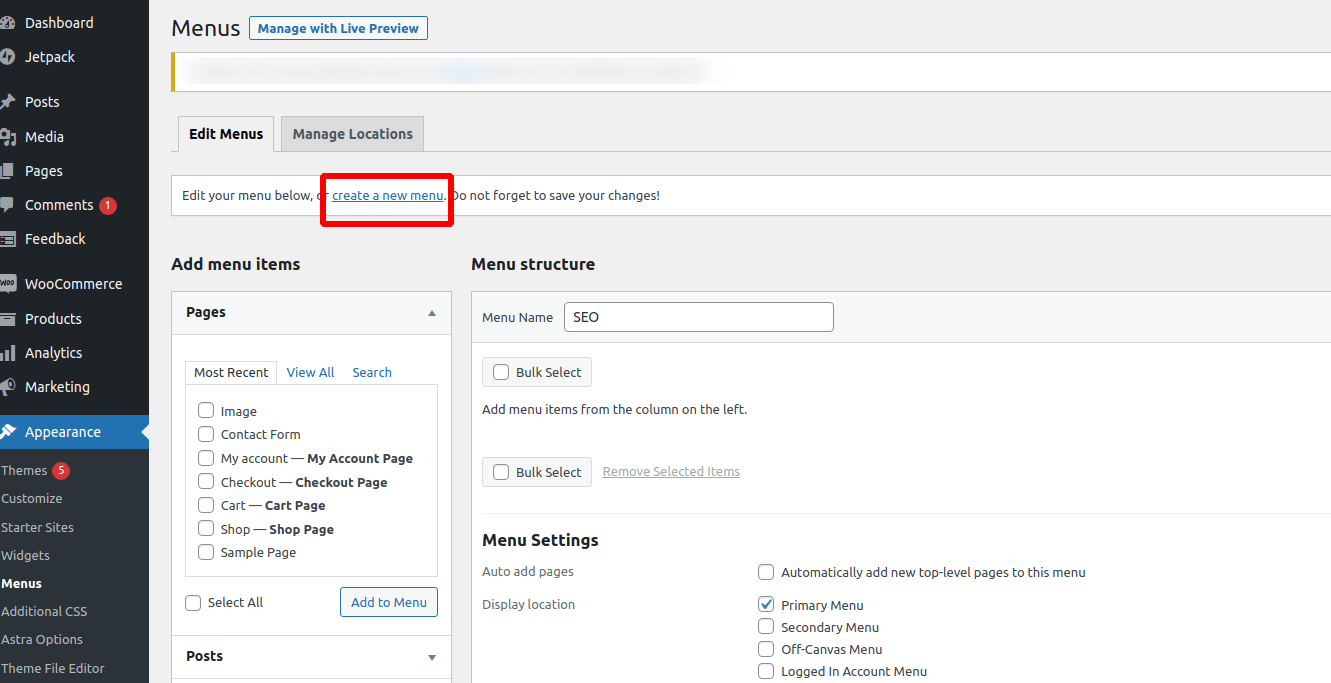Open WooCommerce in the sidebar
Image resolution: width=1331 pixels, height=683 pixels.
point(73,284)
